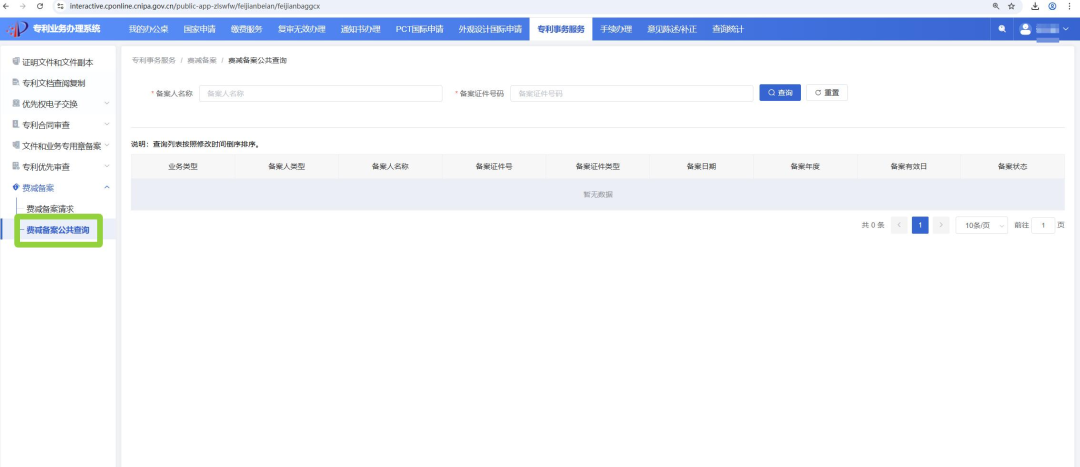Open the 通知书办理 top menu
Screen dimensions: 1080x467
(x=360, y=30)
